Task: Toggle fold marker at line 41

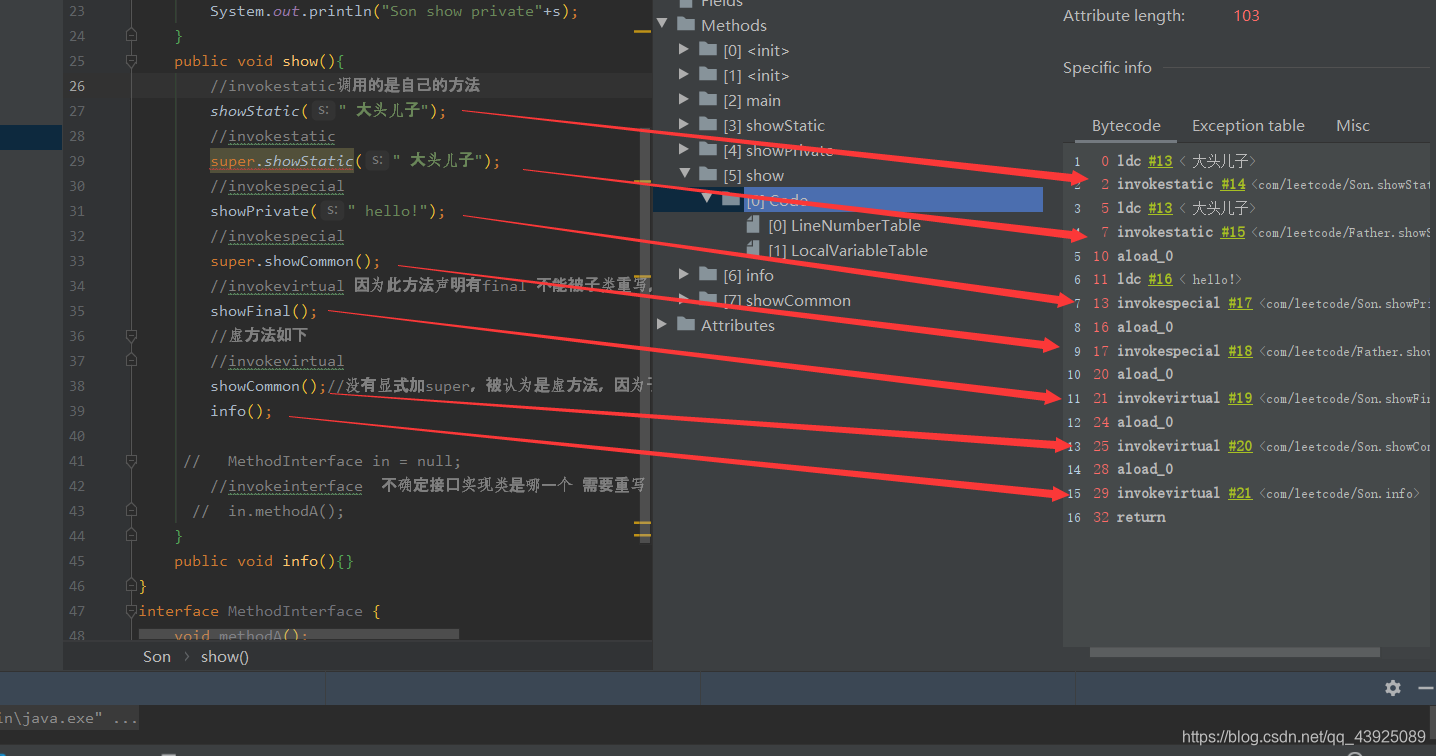Action: [x=131, y=461]
